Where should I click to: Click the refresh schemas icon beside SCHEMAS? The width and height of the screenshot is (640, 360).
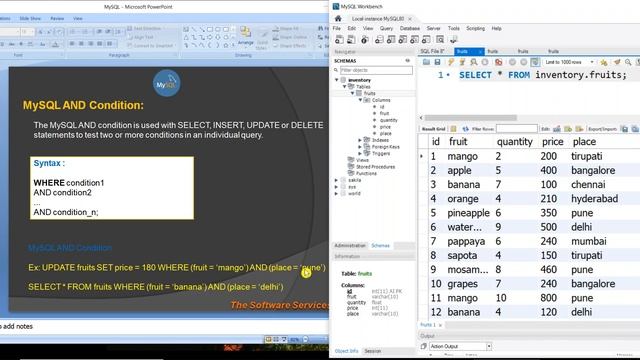point(407,61)
